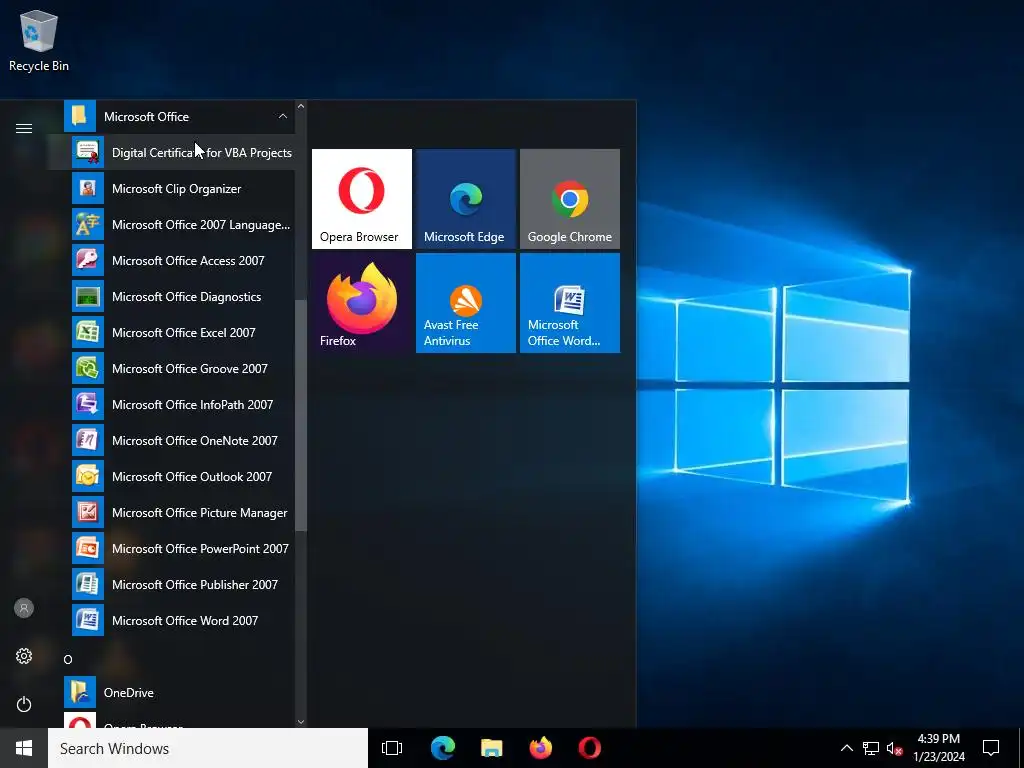Open Microsoft Office 2007 Language settings icon
The image size is (1024, 768).
88,224
